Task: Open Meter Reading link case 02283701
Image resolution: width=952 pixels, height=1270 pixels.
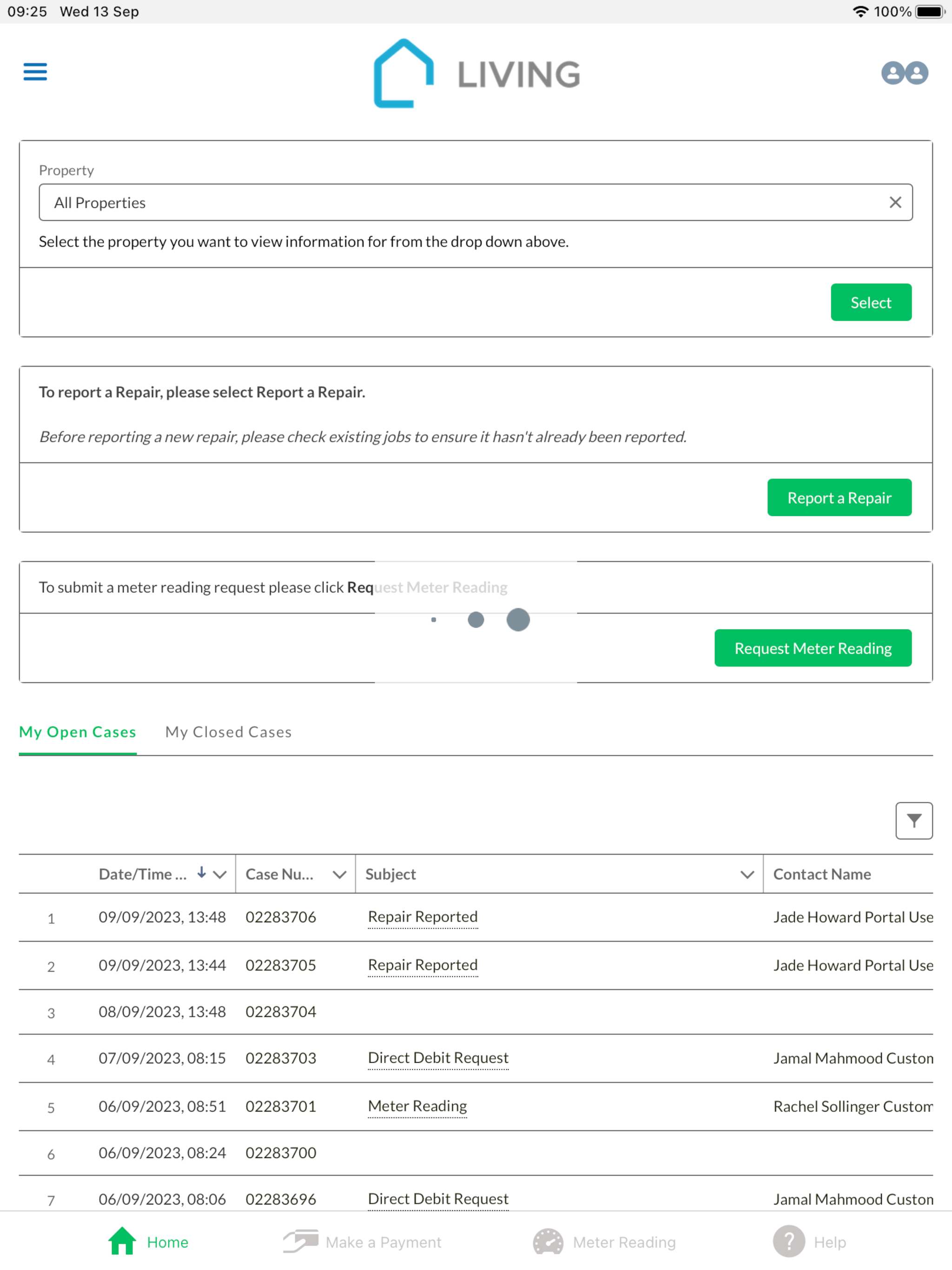Action: point(417,1106)
